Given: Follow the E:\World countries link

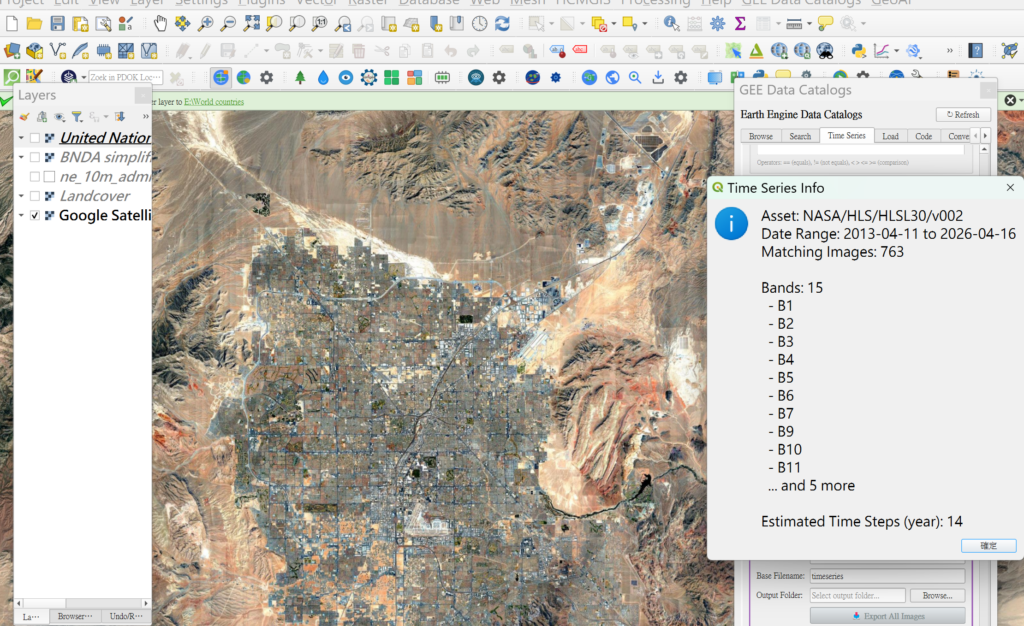Looking at the screenshot, I should (214, 101).
